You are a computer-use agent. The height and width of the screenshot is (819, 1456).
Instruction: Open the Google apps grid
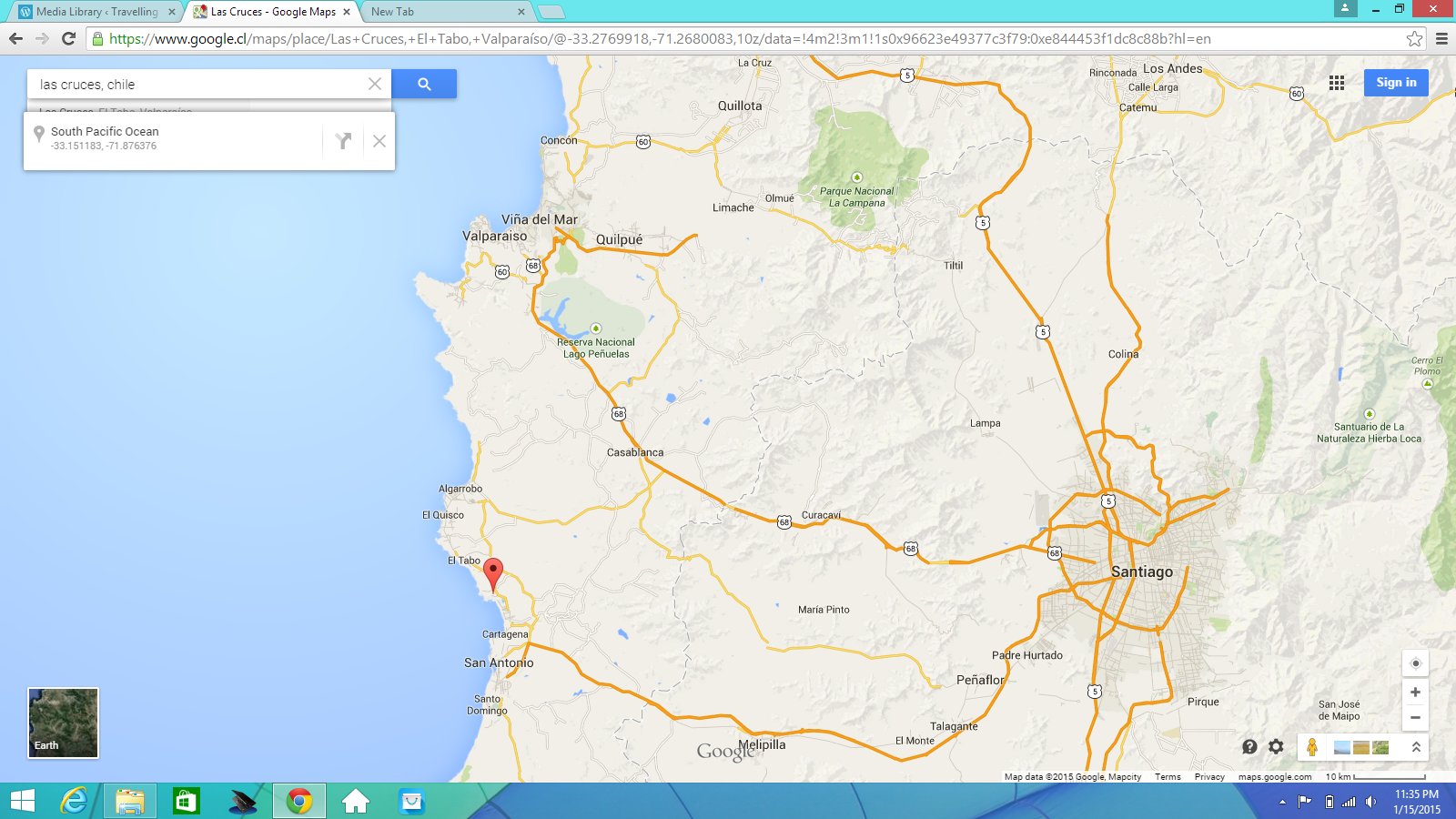pos(1336,83)
